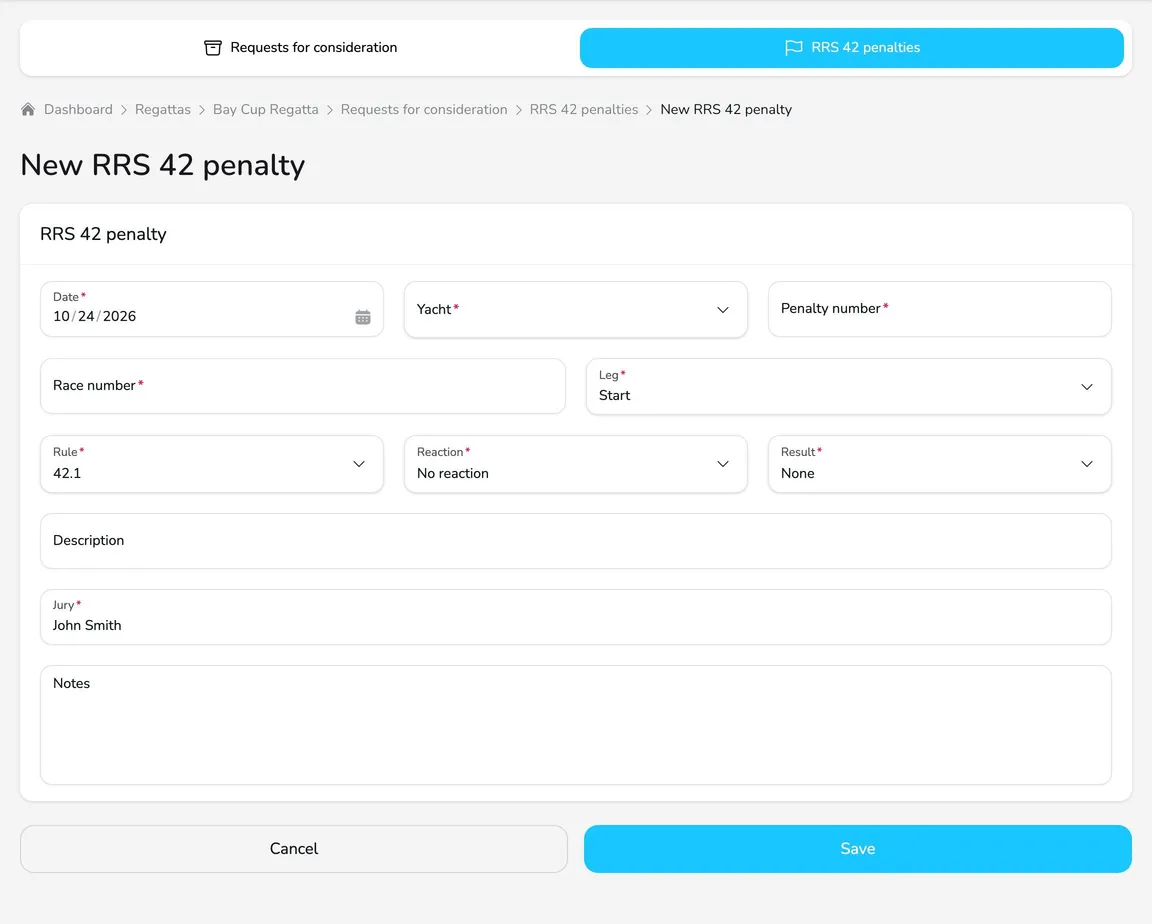The height and width of the screenshot is (924, 1152).
Task: Expand the Leg dropdown showing Start
Action: click(x=849, y=386)
